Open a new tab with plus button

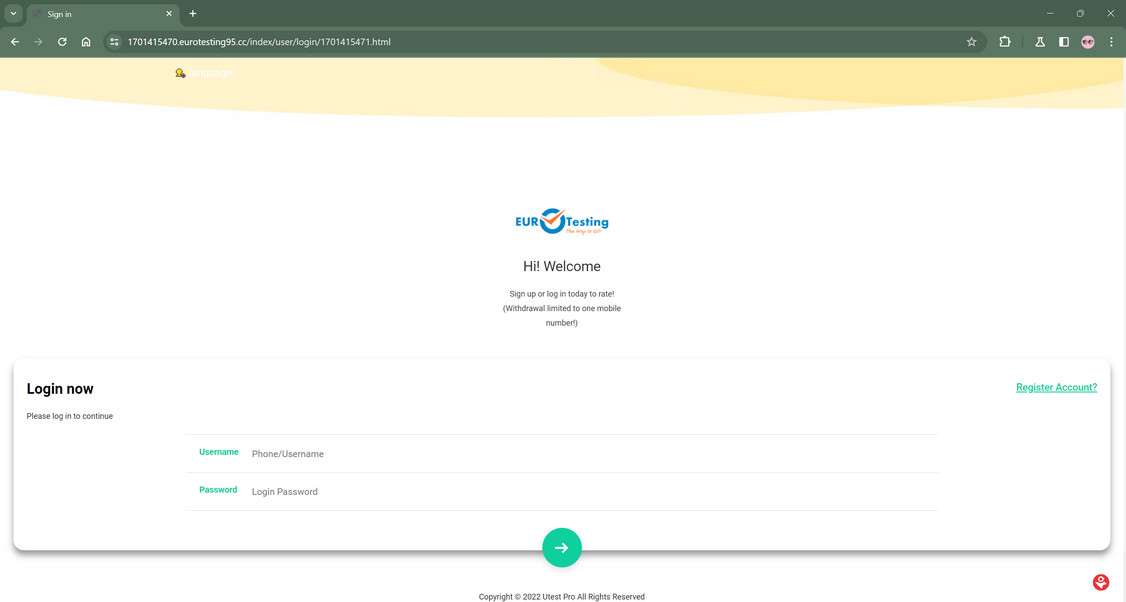click(192, 14)
